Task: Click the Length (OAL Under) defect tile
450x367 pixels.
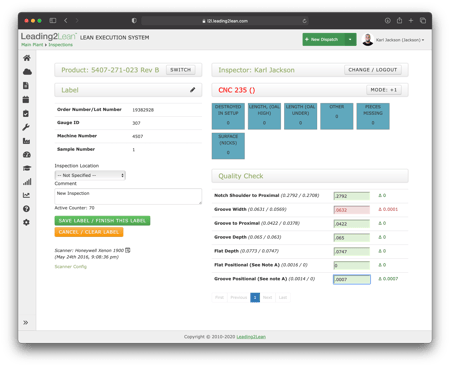Action: coord(300,116)
